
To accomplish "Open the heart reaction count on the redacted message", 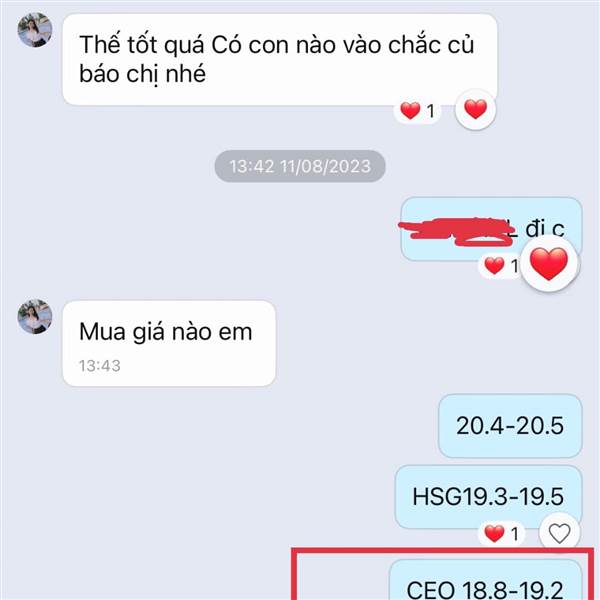I will click(501, 266).
